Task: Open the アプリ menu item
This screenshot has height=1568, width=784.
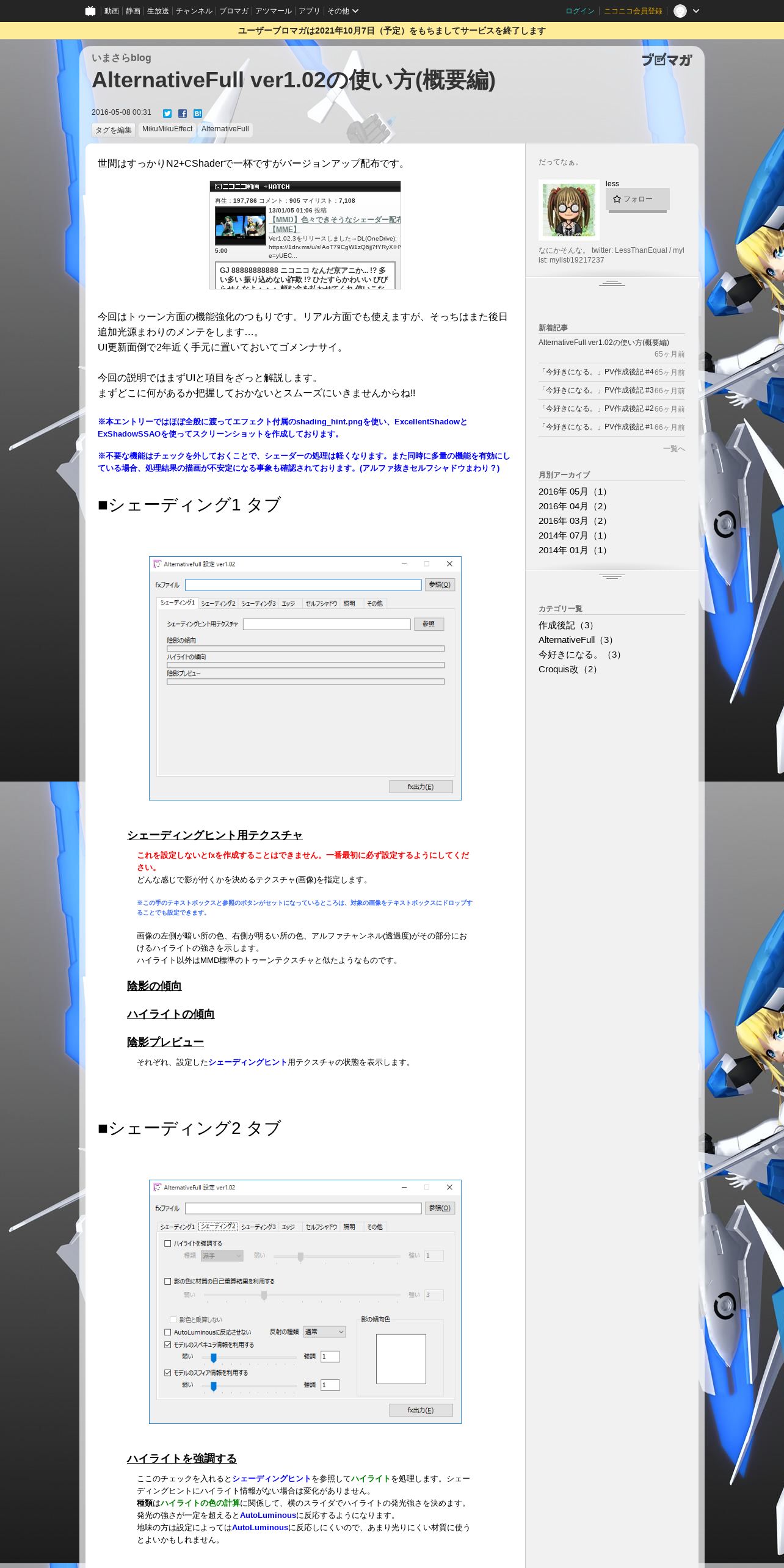Action: [x=309, y=11]
